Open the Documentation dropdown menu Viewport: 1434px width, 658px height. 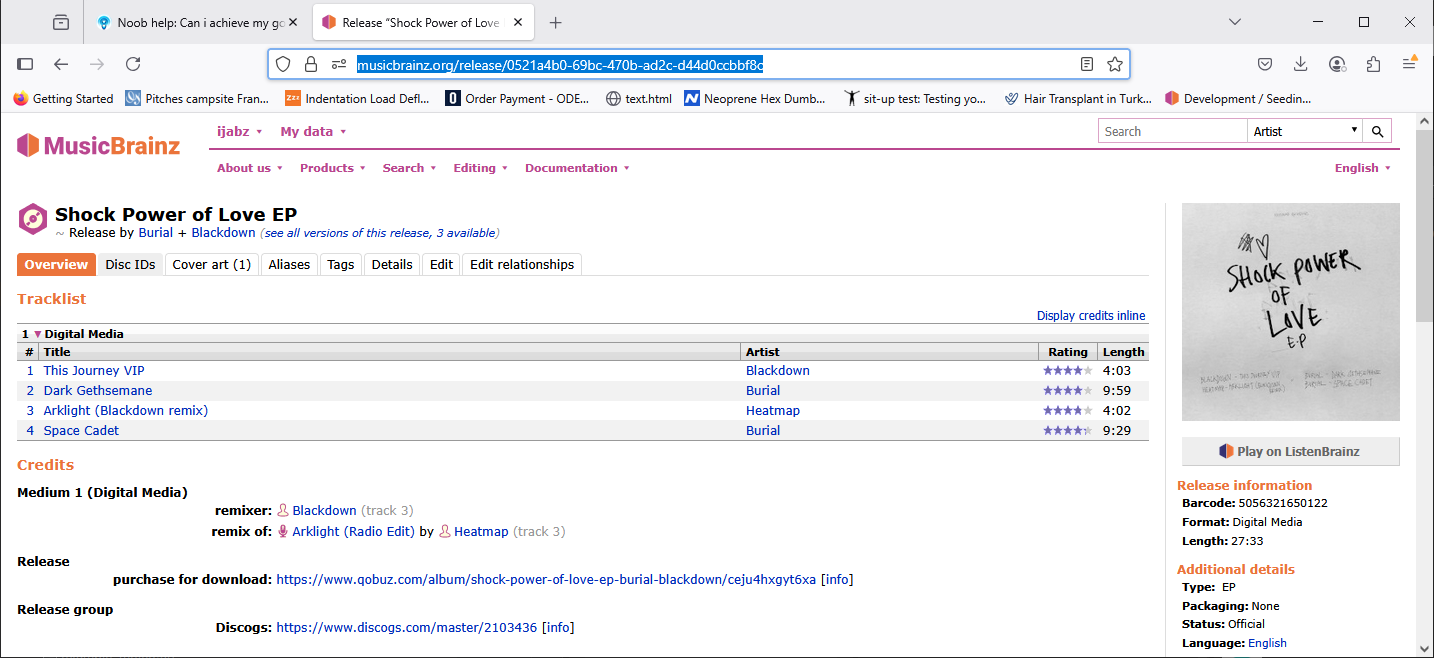(x=578, y=168)
